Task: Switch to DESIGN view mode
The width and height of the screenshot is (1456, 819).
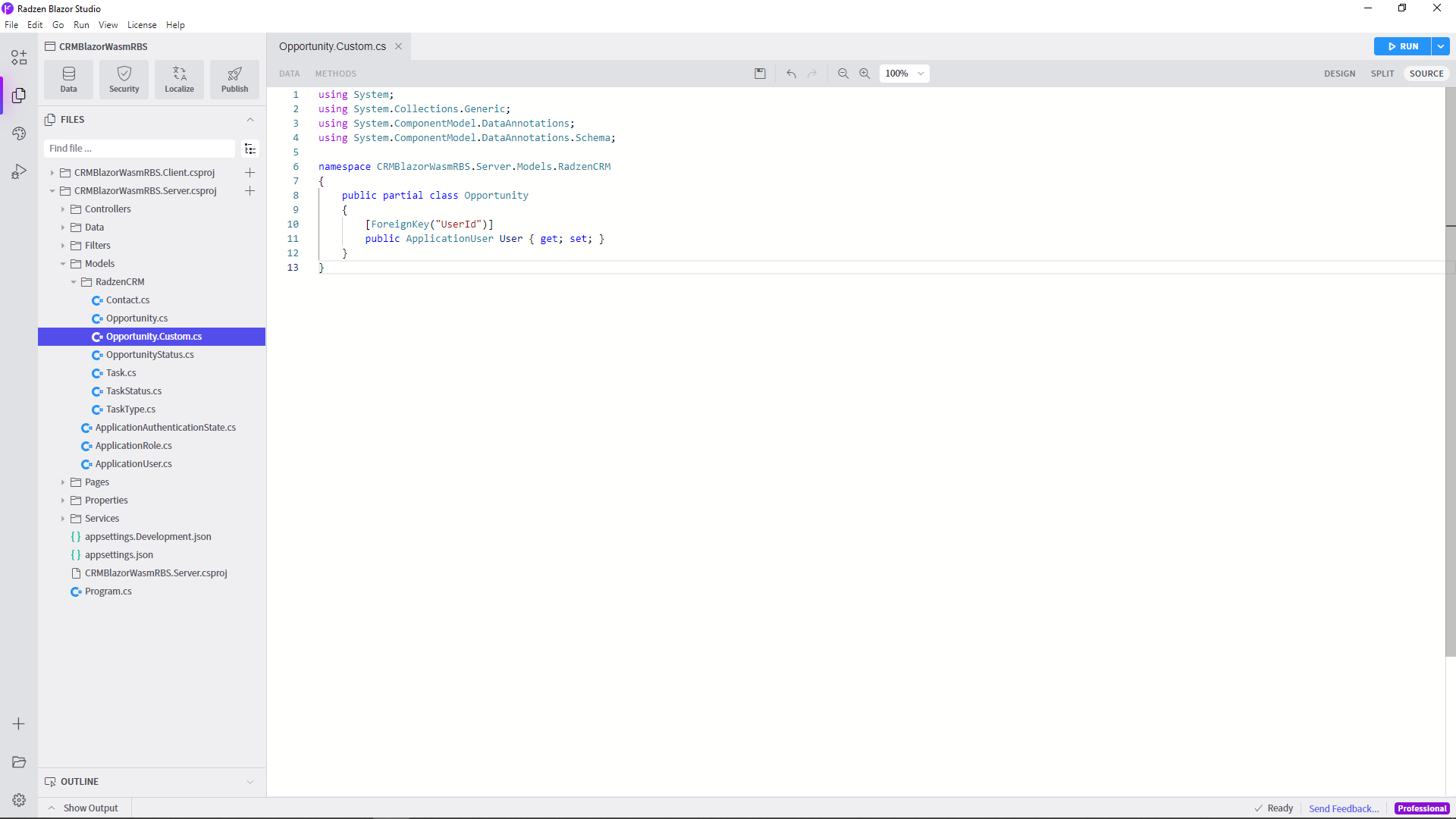Action: 1339,74
